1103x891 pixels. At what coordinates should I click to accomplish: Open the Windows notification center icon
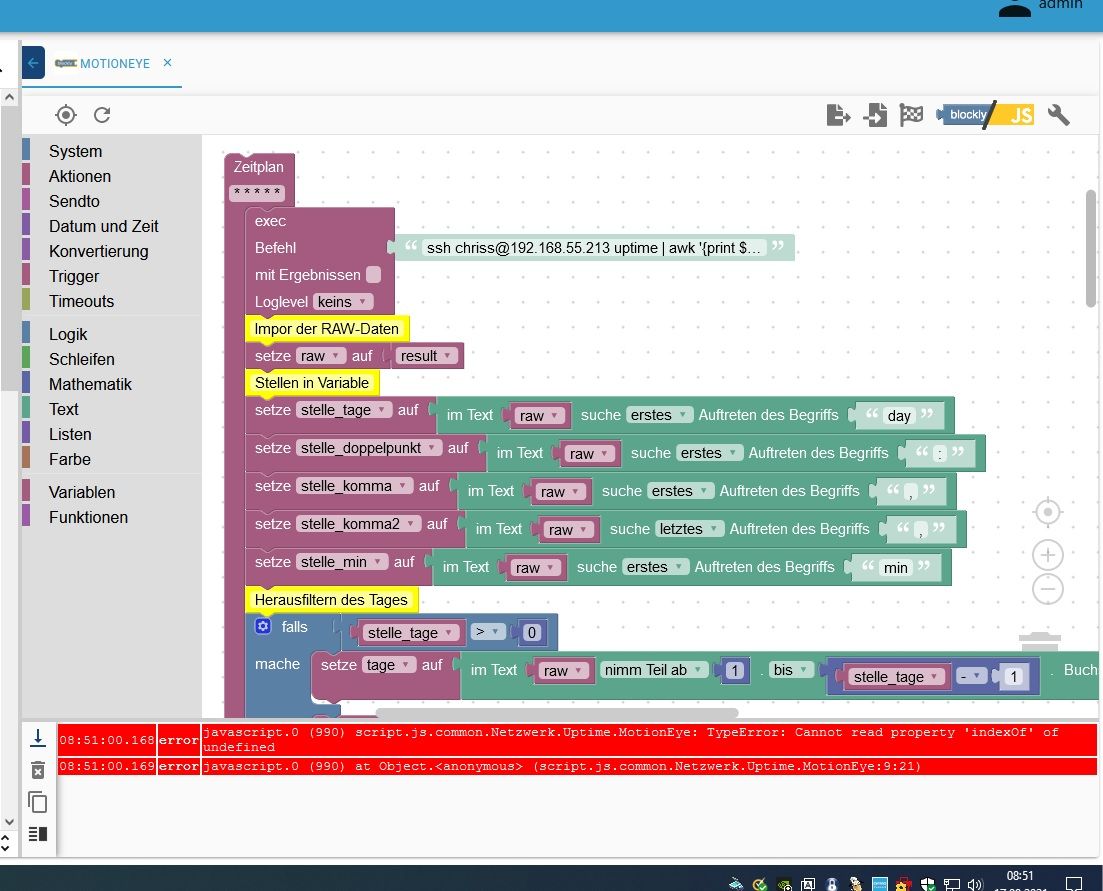click(x=1073, y=883)
